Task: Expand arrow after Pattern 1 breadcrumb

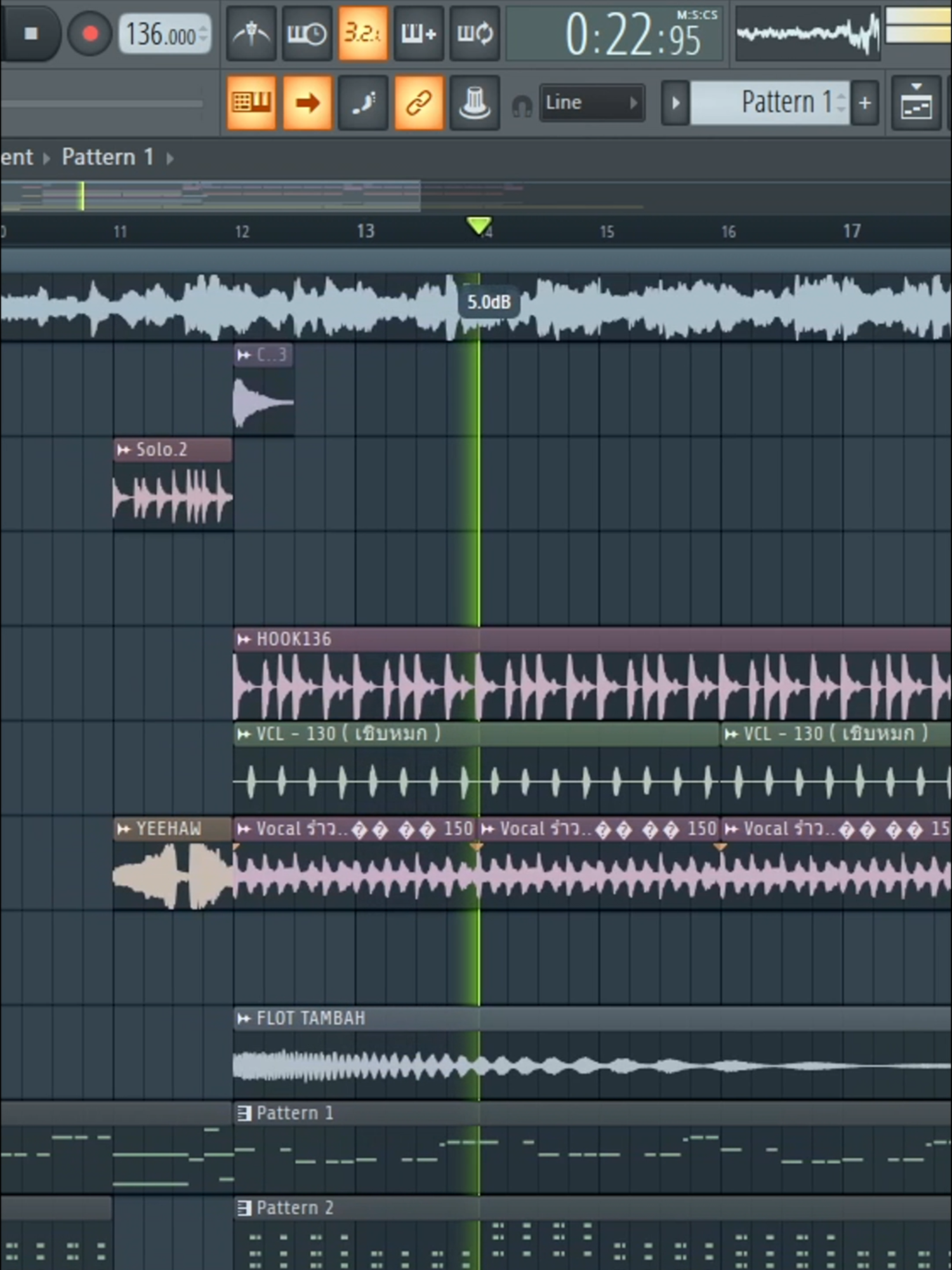Action: [x=169, y=157]
